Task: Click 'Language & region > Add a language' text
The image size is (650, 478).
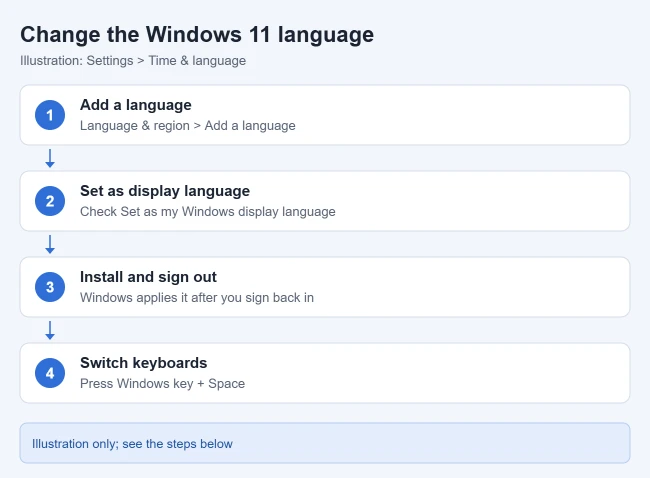Action: 188,125
